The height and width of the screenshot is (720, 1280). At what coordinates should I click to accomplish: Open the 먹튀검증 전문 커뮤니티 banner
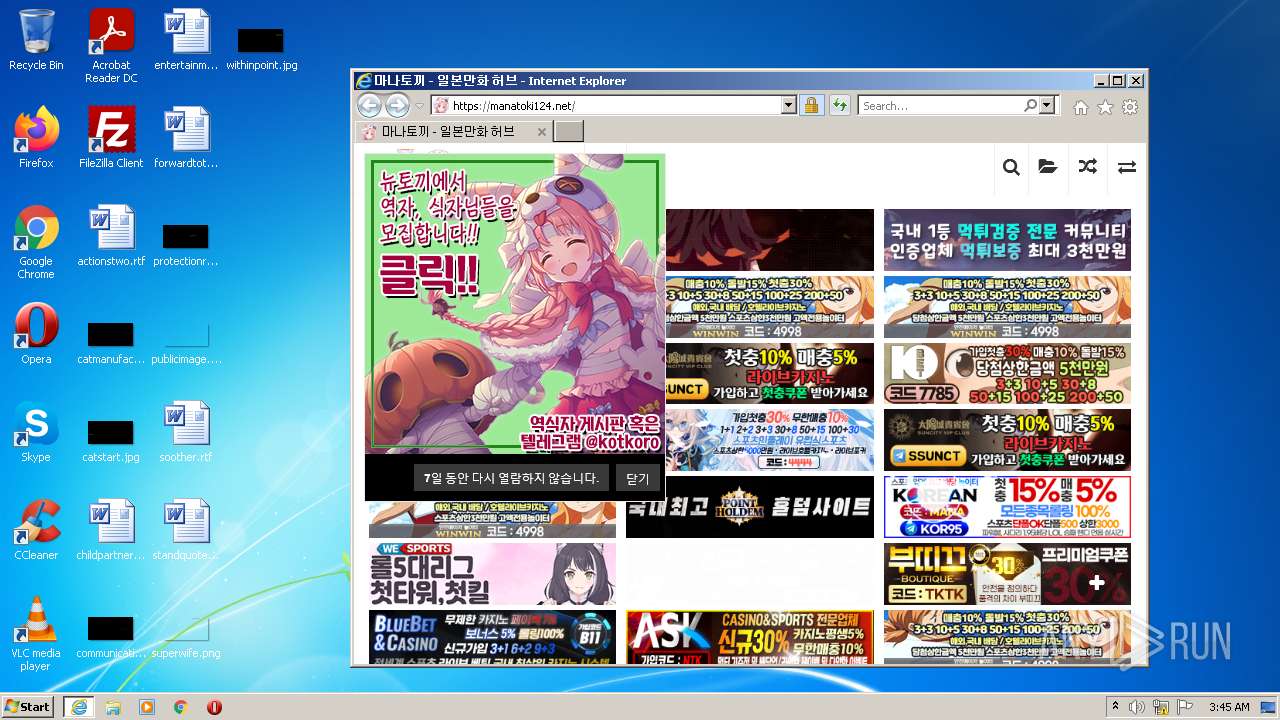click(x=1007, y=240)
